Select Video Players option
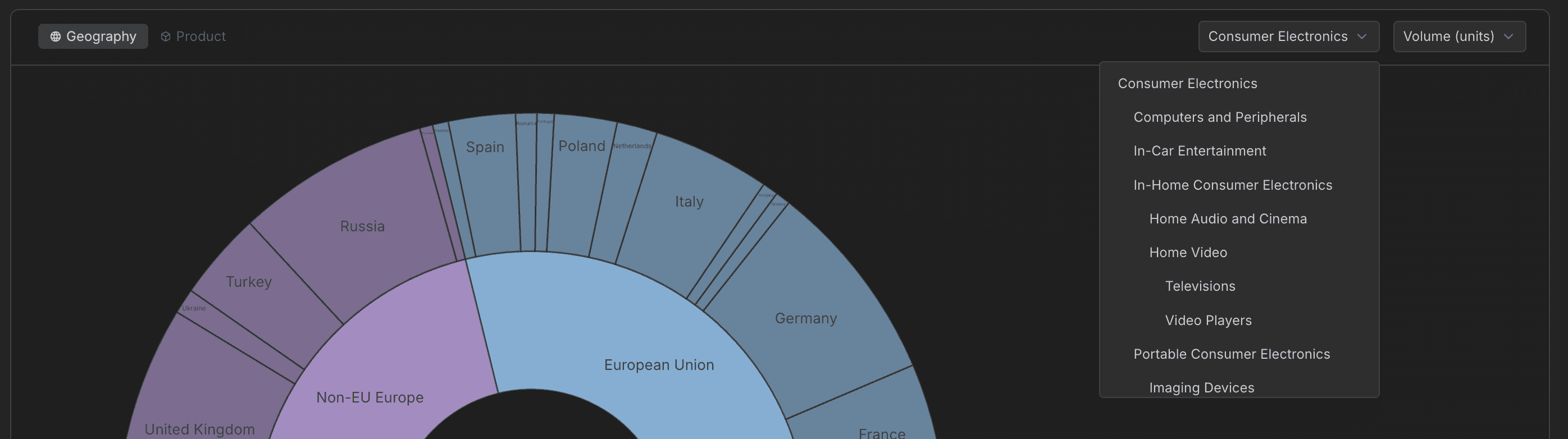 click(x=1239, y=321)
